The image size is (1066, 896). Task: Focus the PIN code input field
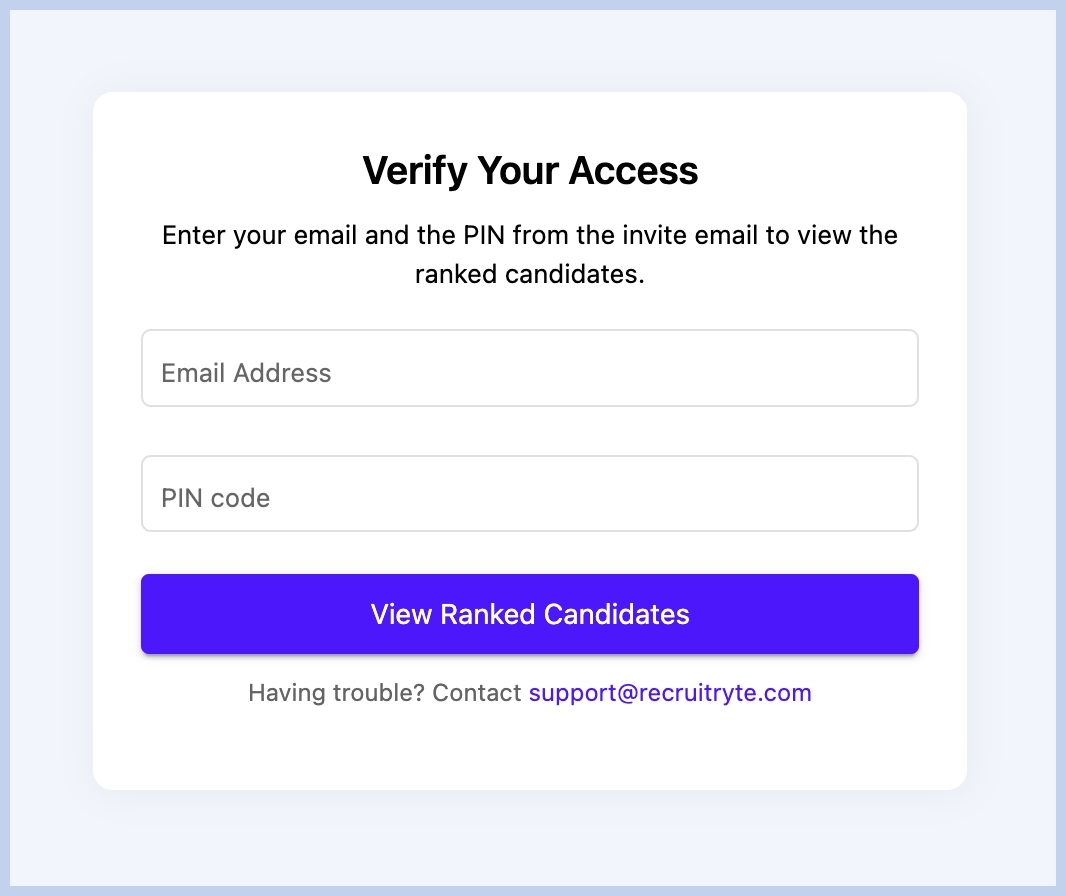click(x=530, y=494)
